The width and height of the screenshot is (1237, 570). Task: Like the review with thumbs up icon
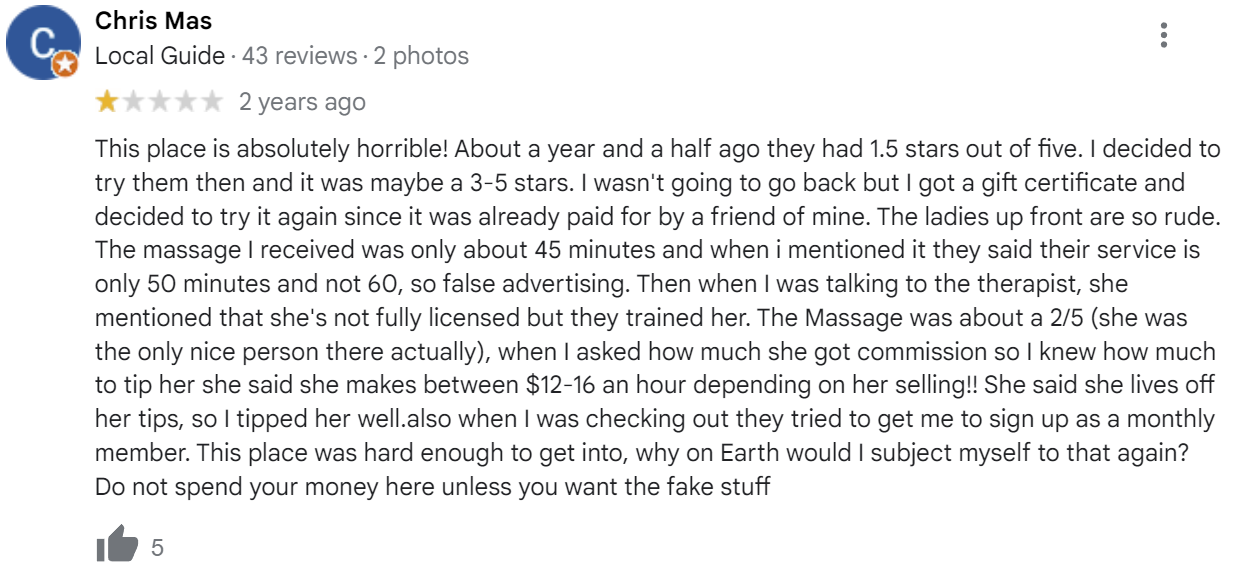click(116, 546)
